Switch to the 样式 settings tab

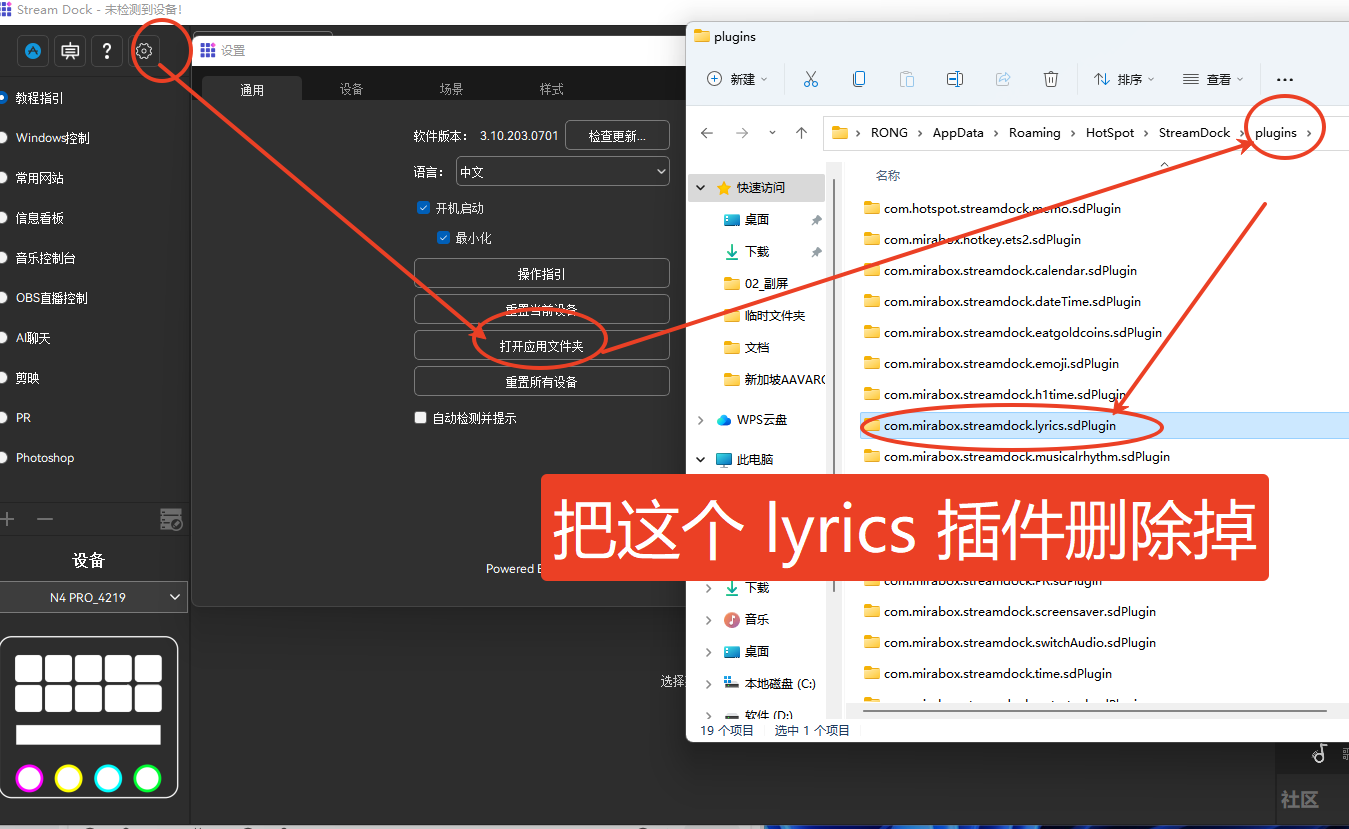click(x=551, y=89)
